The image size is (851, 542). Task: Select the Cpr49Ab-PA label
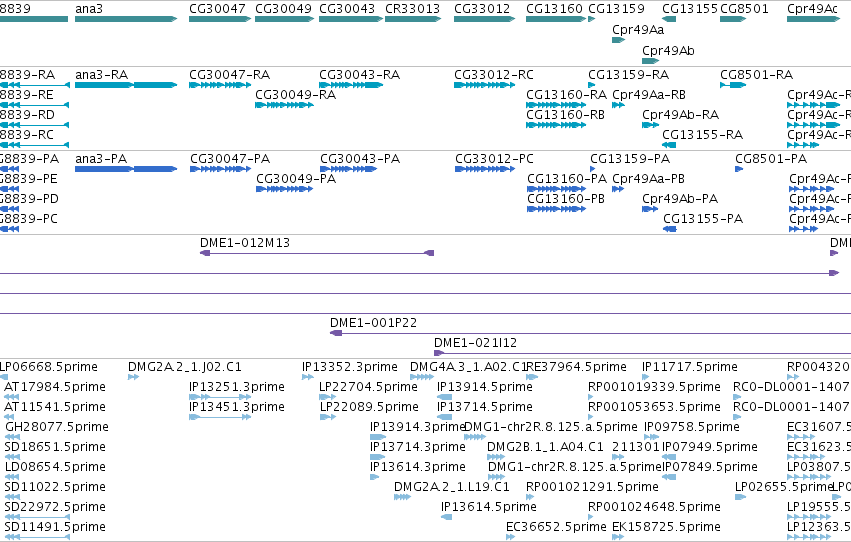pos(679,199)
